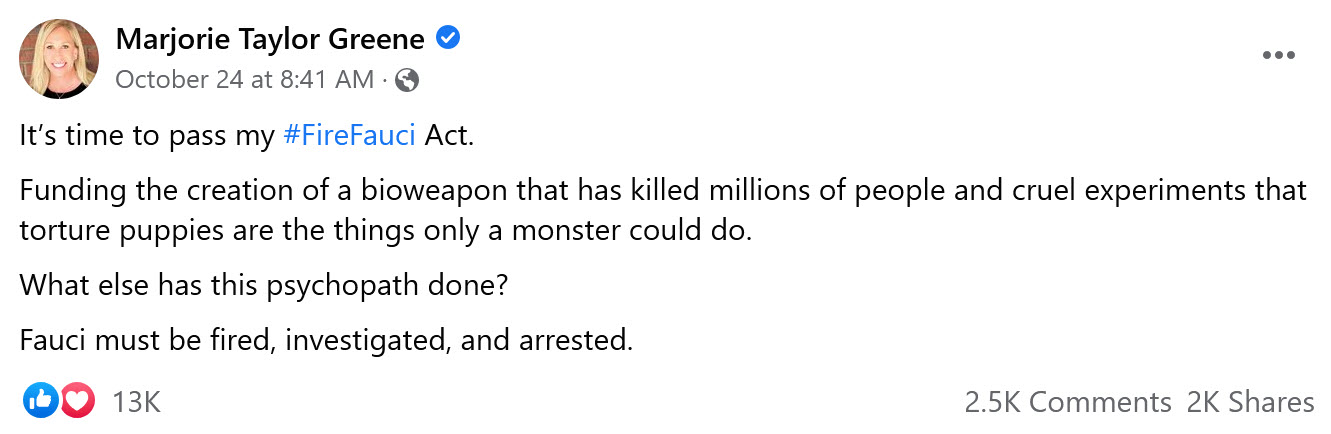Click the blue verified badge icon
1331x434 pixels.
coord(449,39)
